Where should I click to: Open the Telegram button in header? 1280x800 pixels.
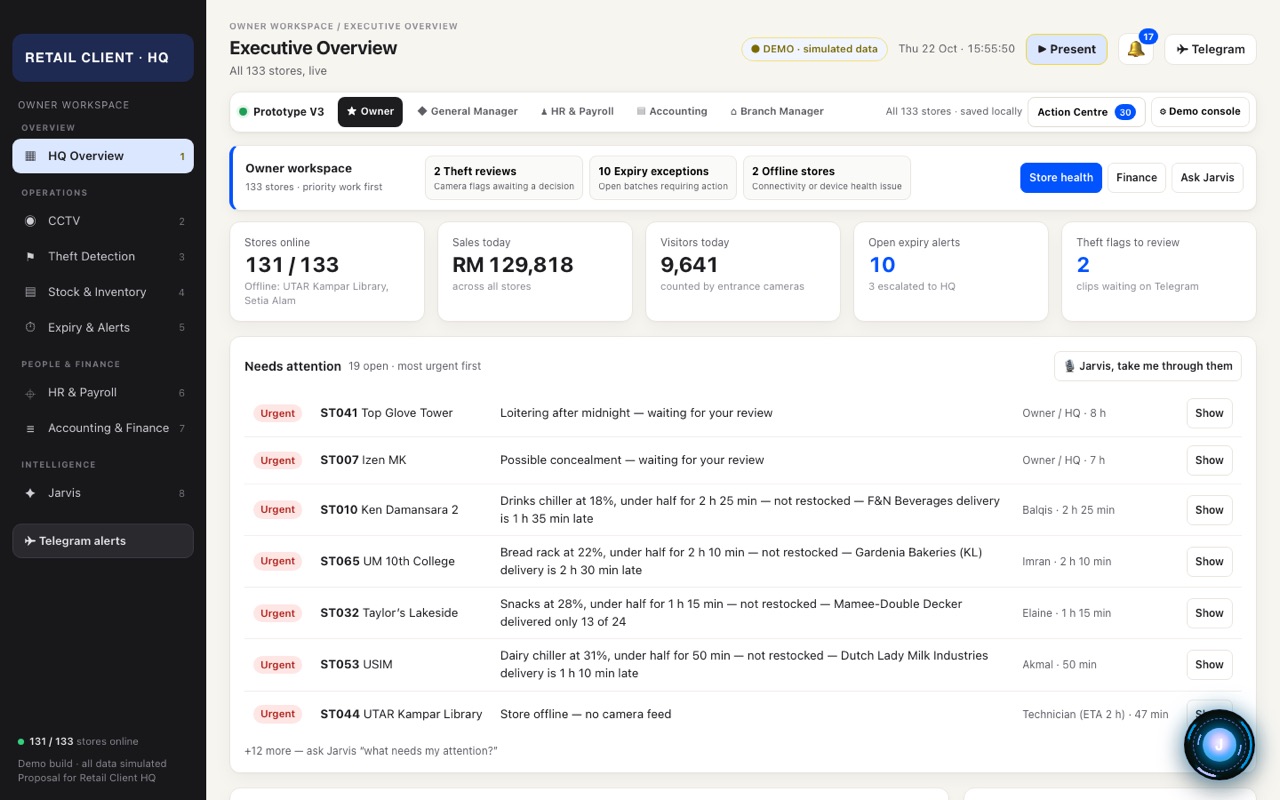point(1210,49)
